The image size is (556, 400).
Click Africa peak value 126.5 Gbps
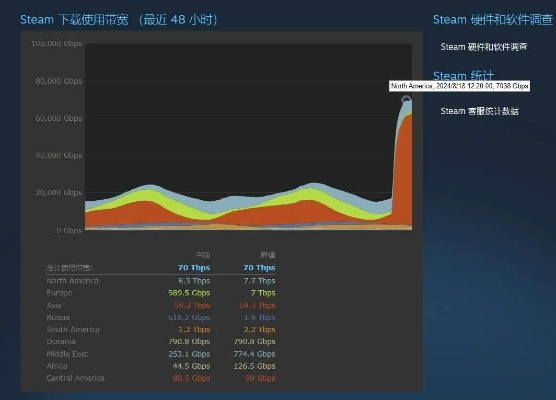tap(254, 366)
